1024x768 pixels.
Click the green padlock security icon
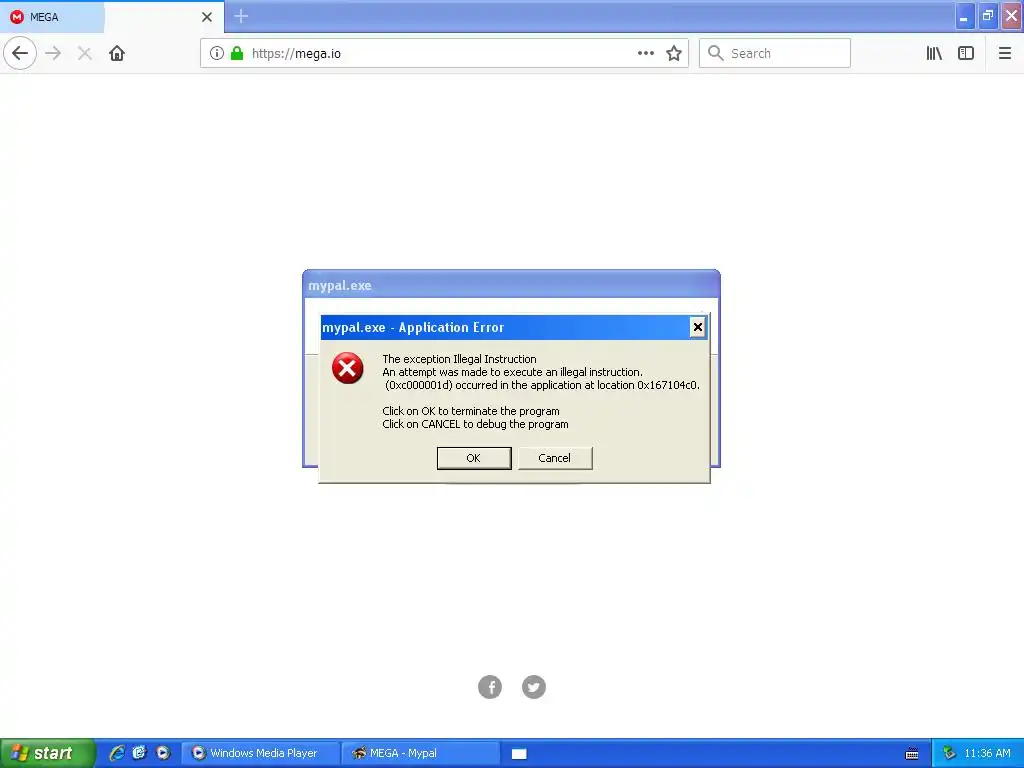pos(237,54)
